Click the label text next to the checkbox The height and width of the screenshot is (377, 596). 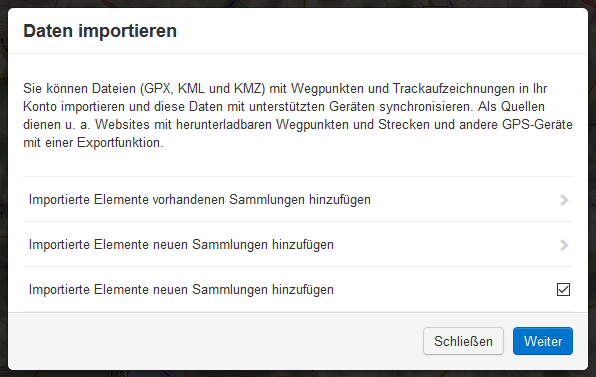point(181,290)
